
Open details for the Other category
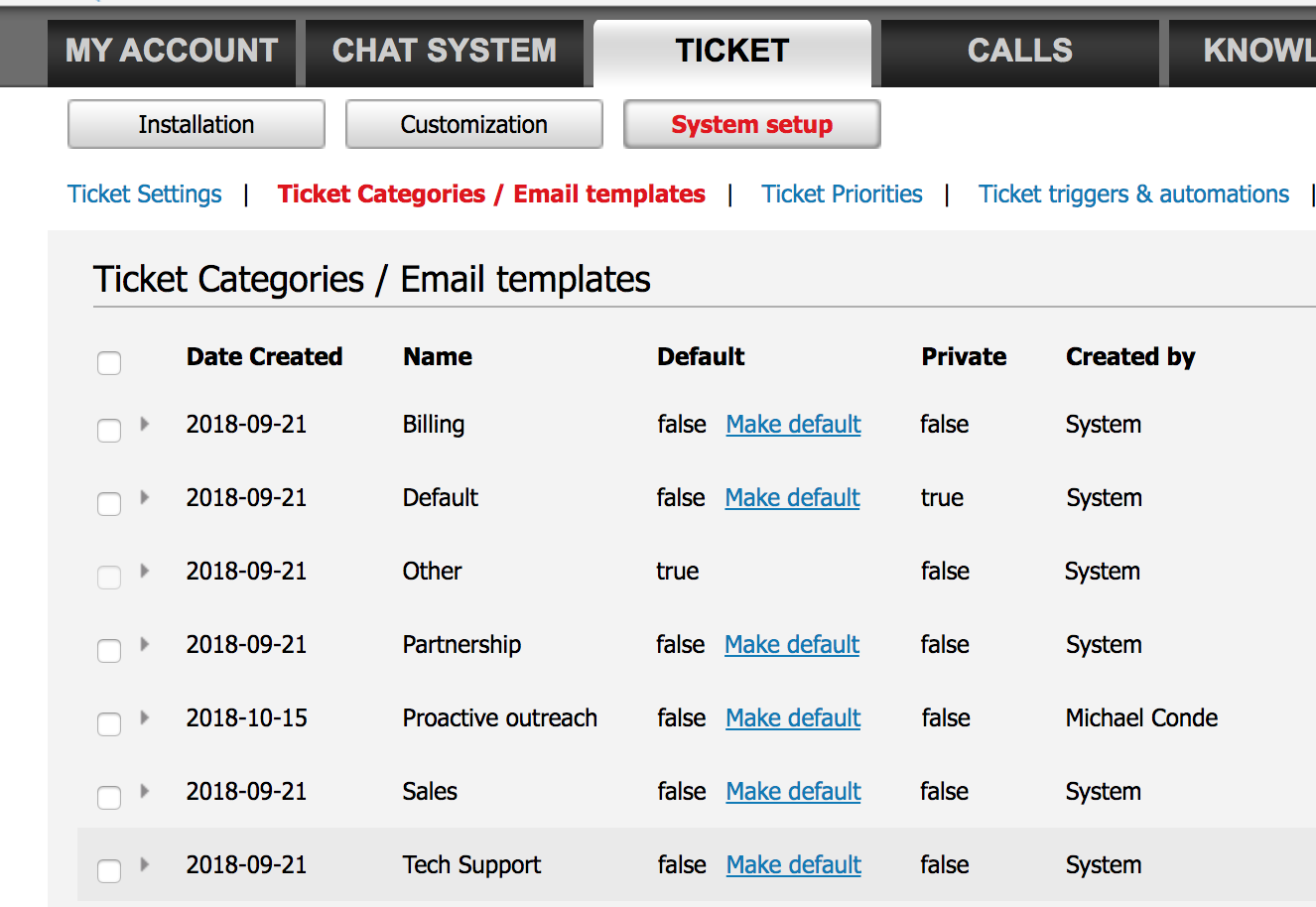tap(144, 571)
